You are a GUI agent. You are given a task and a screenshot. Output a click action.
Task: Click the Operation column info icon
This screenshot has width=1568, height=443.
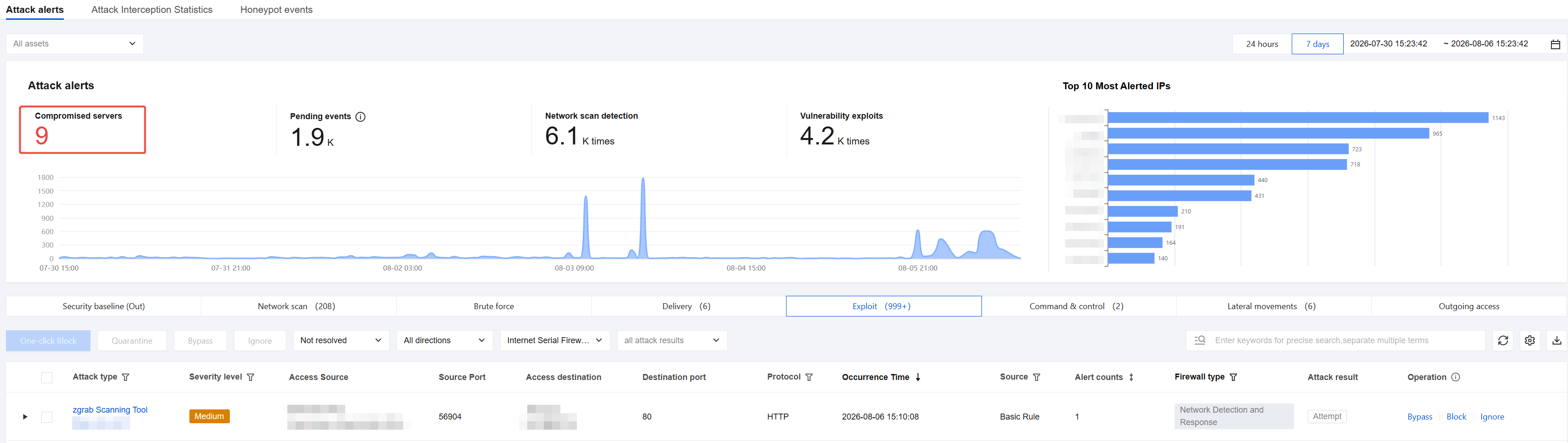[x=1455, y=377]
